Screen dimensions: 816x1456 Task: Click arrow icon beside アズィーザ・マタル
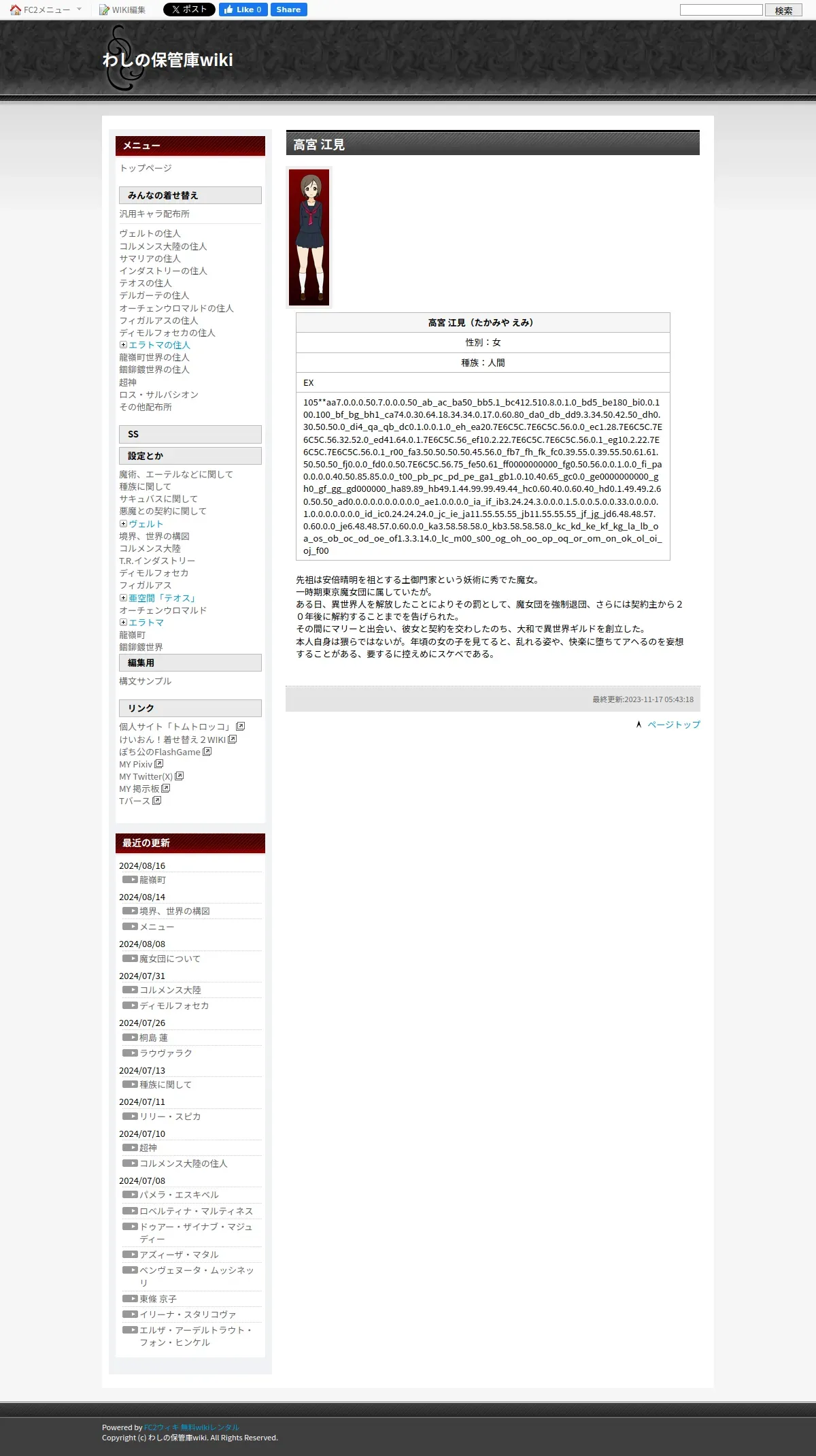point(130,1255)
